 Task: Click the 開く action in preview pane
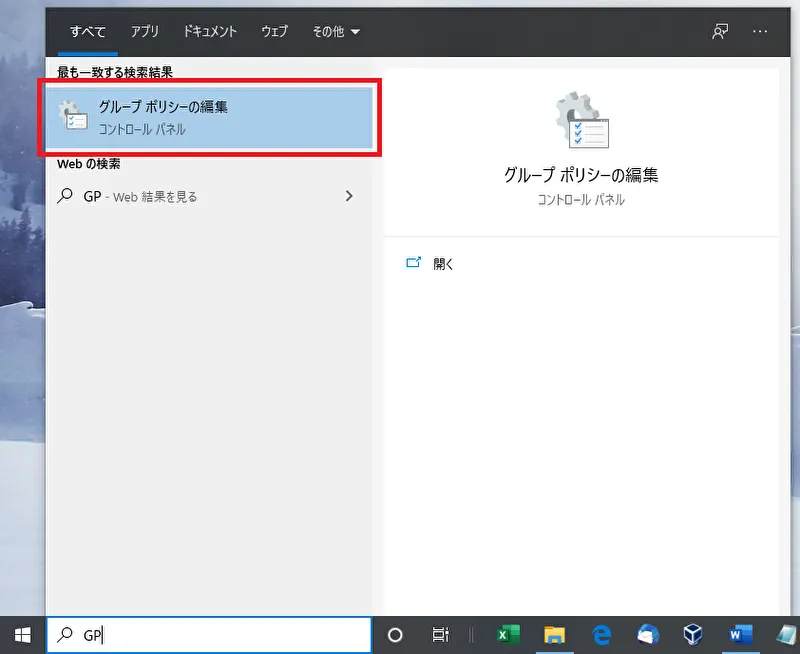pos(443,264)
